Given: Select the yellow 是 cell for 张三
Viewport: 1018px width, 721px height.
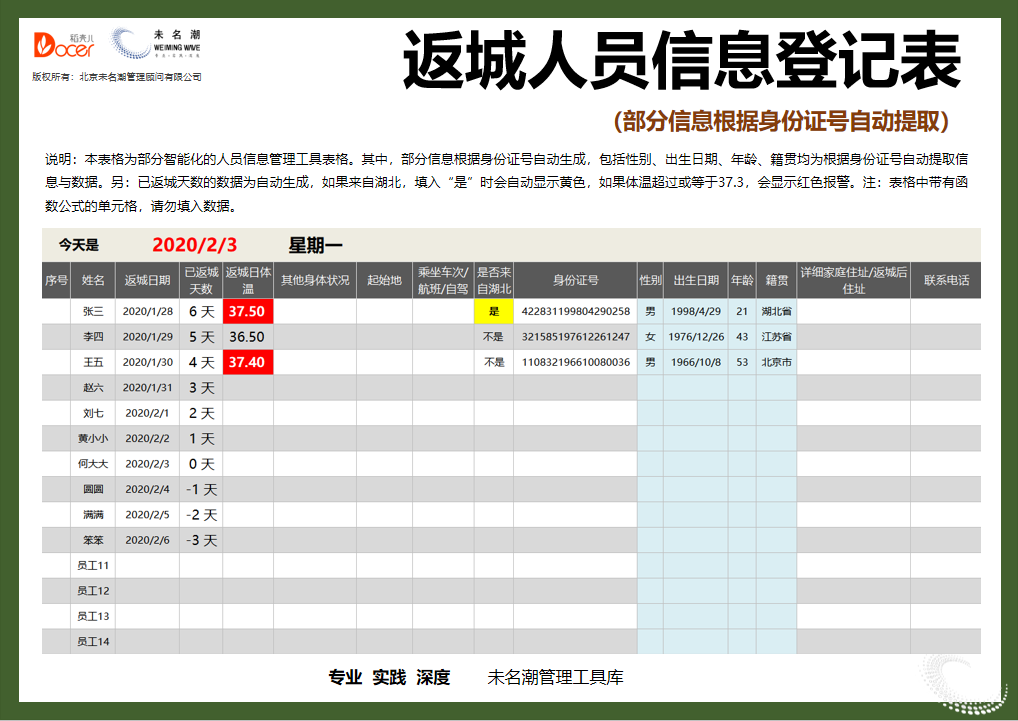Looking at the screenshot, I should (494, 311).
